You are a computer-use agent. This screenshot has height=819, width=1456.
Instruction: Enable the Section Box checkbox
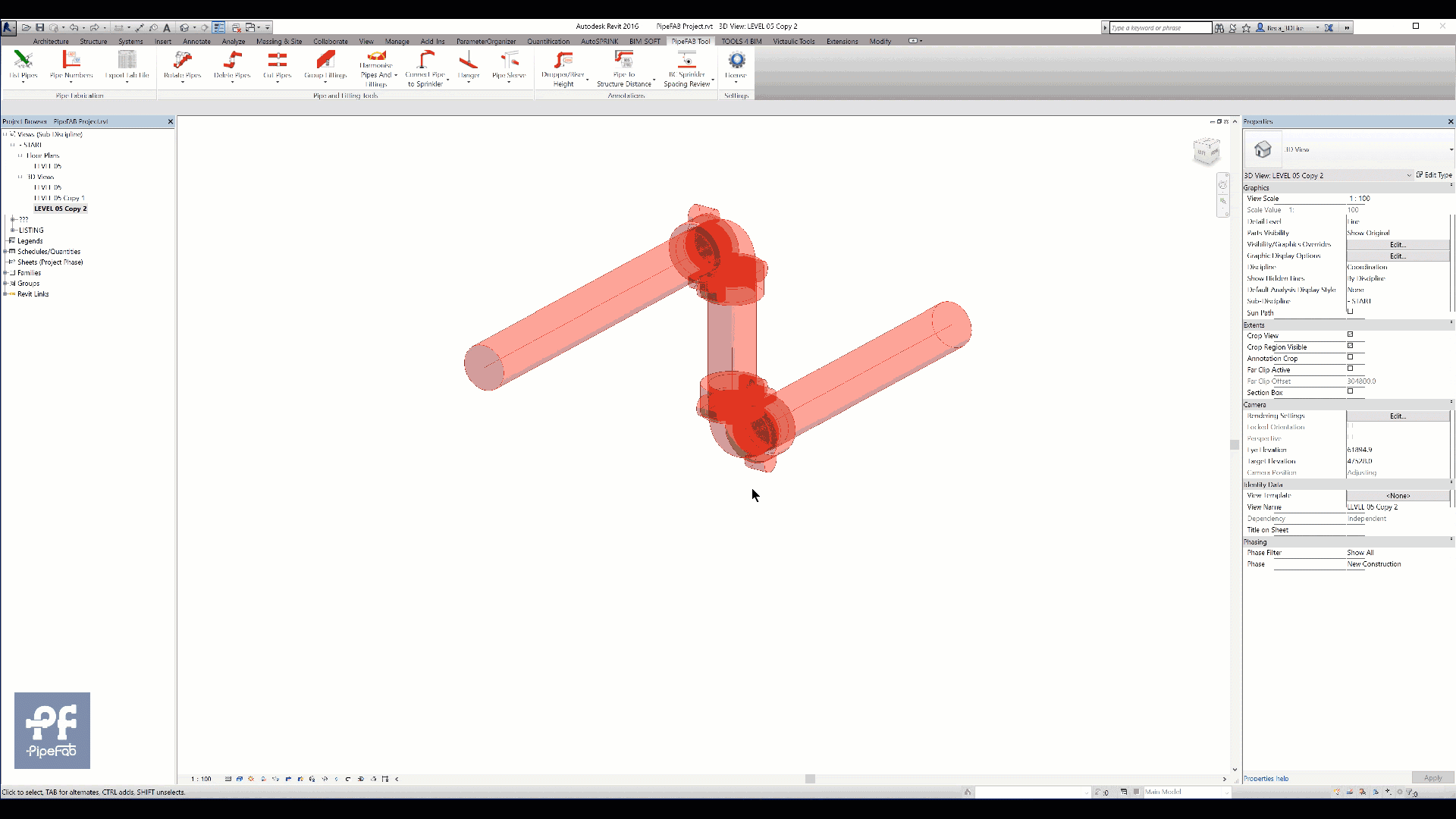click(x=1350, y=391)
